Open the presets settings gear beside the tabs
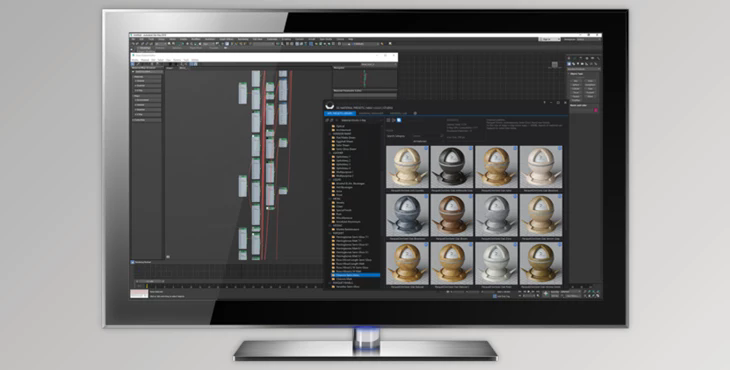 (x=415, y=113)
